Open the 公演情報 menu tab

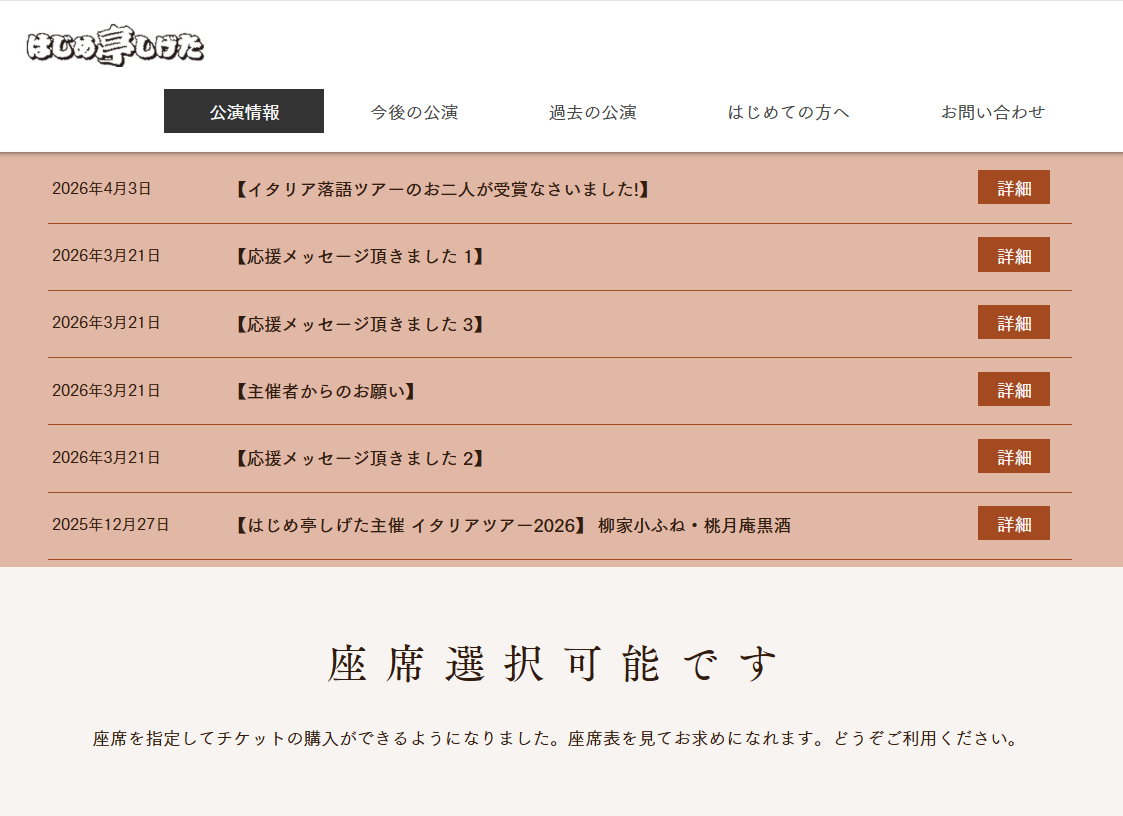coord(244,111)
